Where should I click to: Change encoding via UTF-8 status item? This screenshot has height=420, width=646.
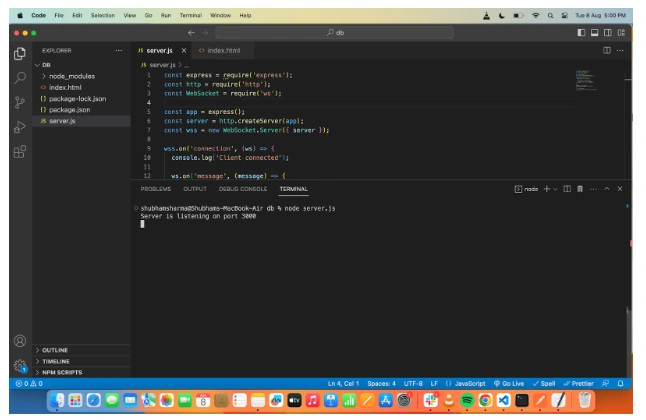click(413, 383)
